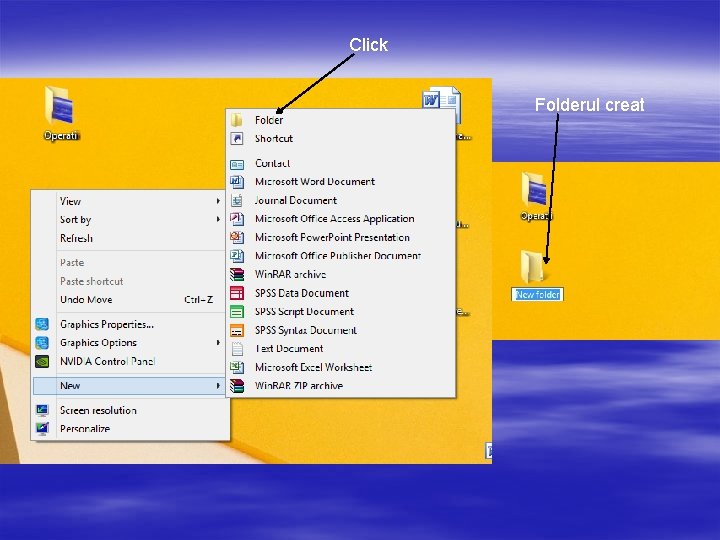
Task: Select Undo Move entry
Action: (130, 300)
